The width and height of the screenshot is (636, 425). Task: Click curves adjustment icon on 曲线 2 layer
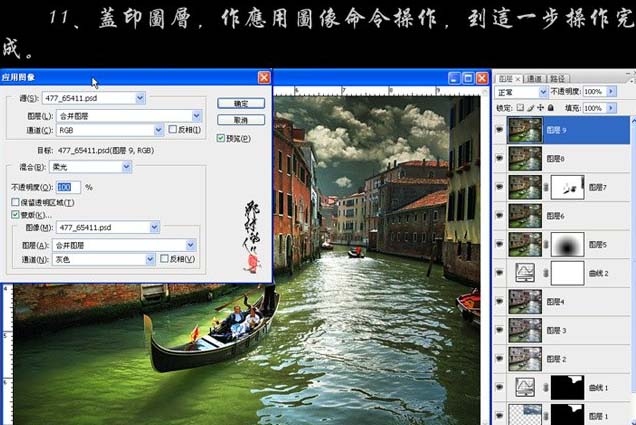point(525,273)
